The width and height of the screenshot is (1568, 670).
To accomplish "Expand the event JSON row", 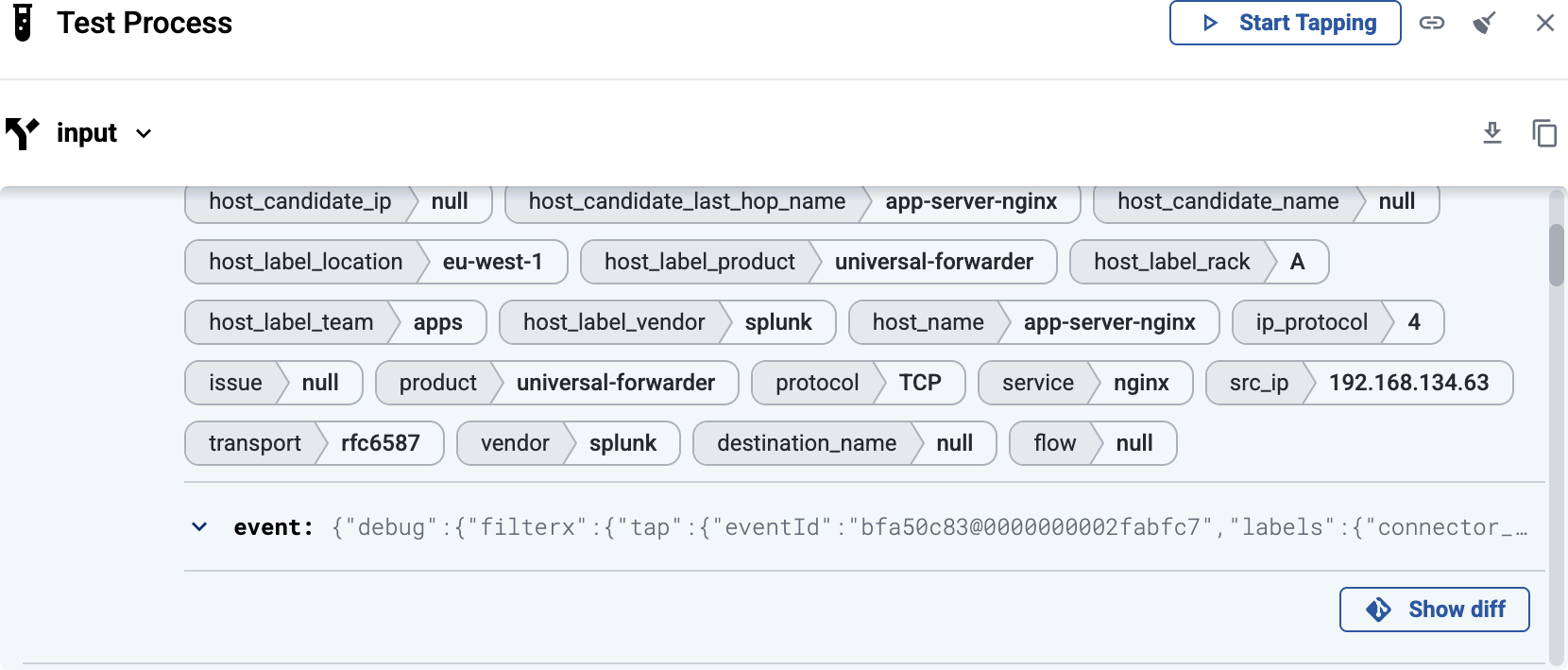I will pyautogui.click(x=199, y=527).
